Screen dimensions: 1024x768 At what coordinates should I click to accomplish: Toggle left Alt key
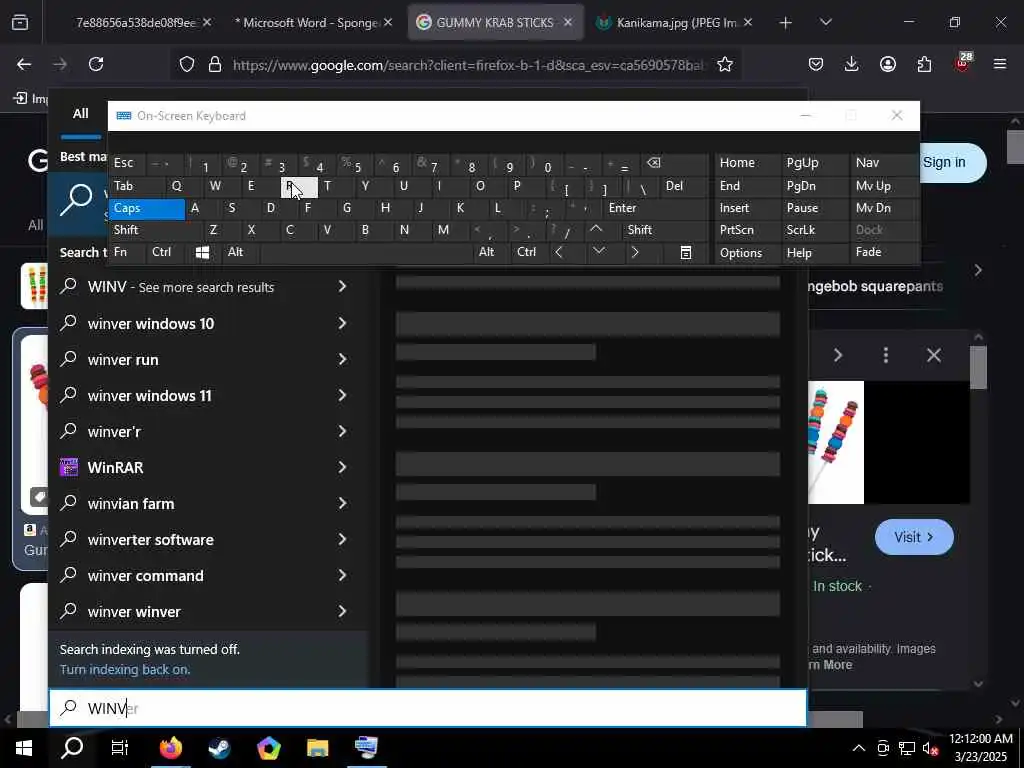click(x=240, y=253)
